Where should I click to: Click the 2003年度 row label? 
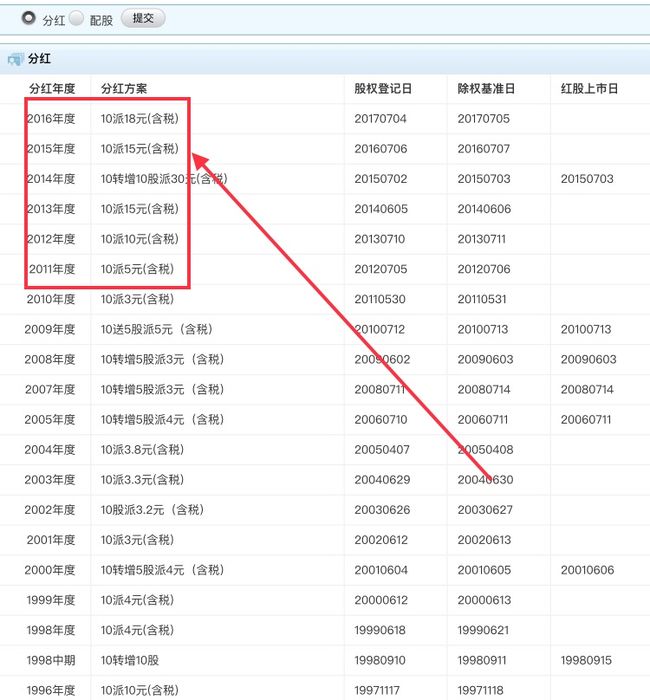(x=50, y=480)
